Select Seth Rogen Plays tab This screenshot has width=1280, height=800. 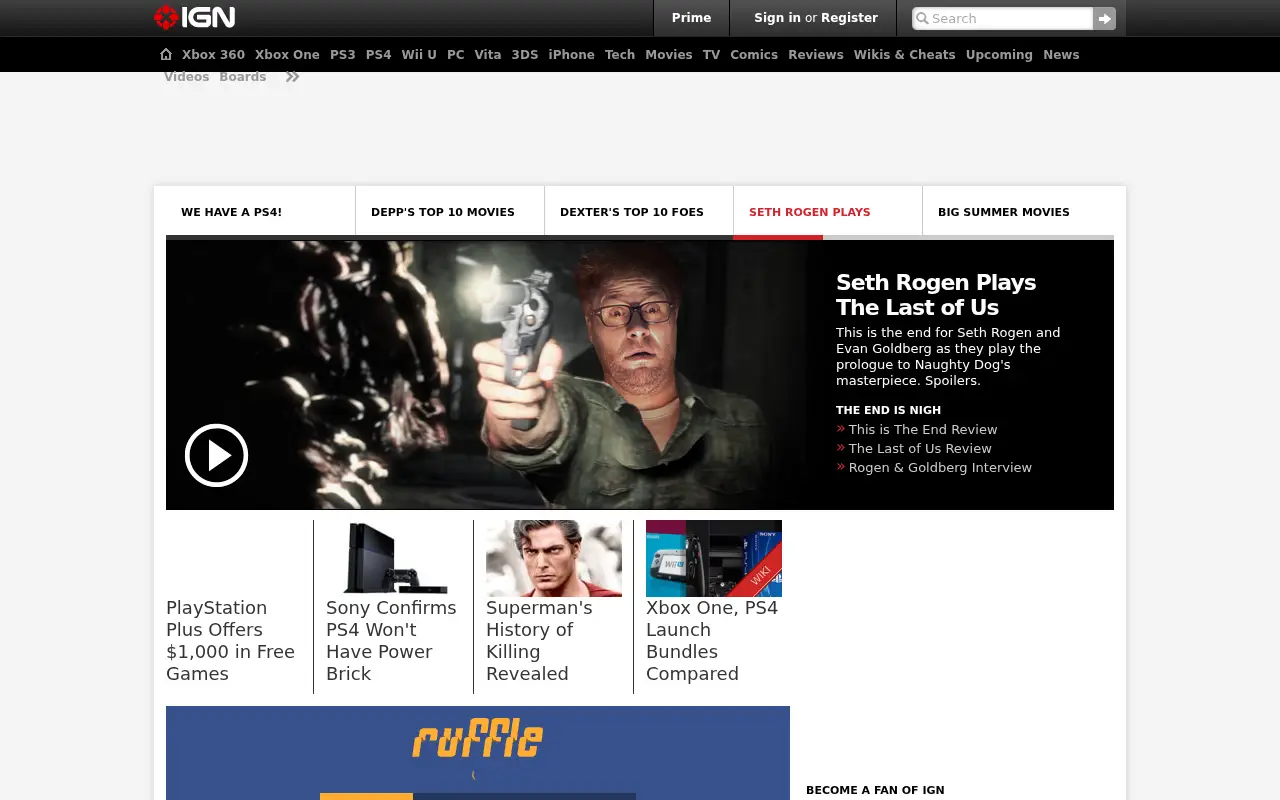(828, 212)
